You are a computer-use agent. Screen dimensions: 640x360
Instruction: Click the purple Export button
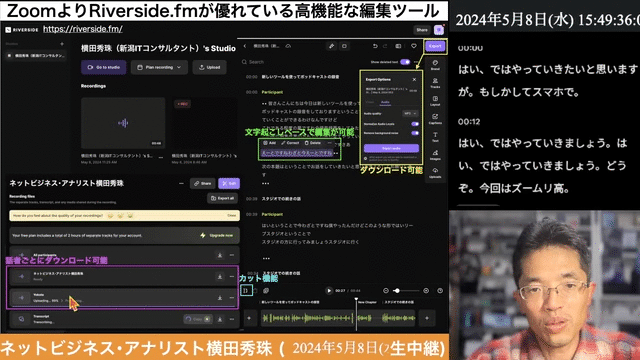pos(435,46)
